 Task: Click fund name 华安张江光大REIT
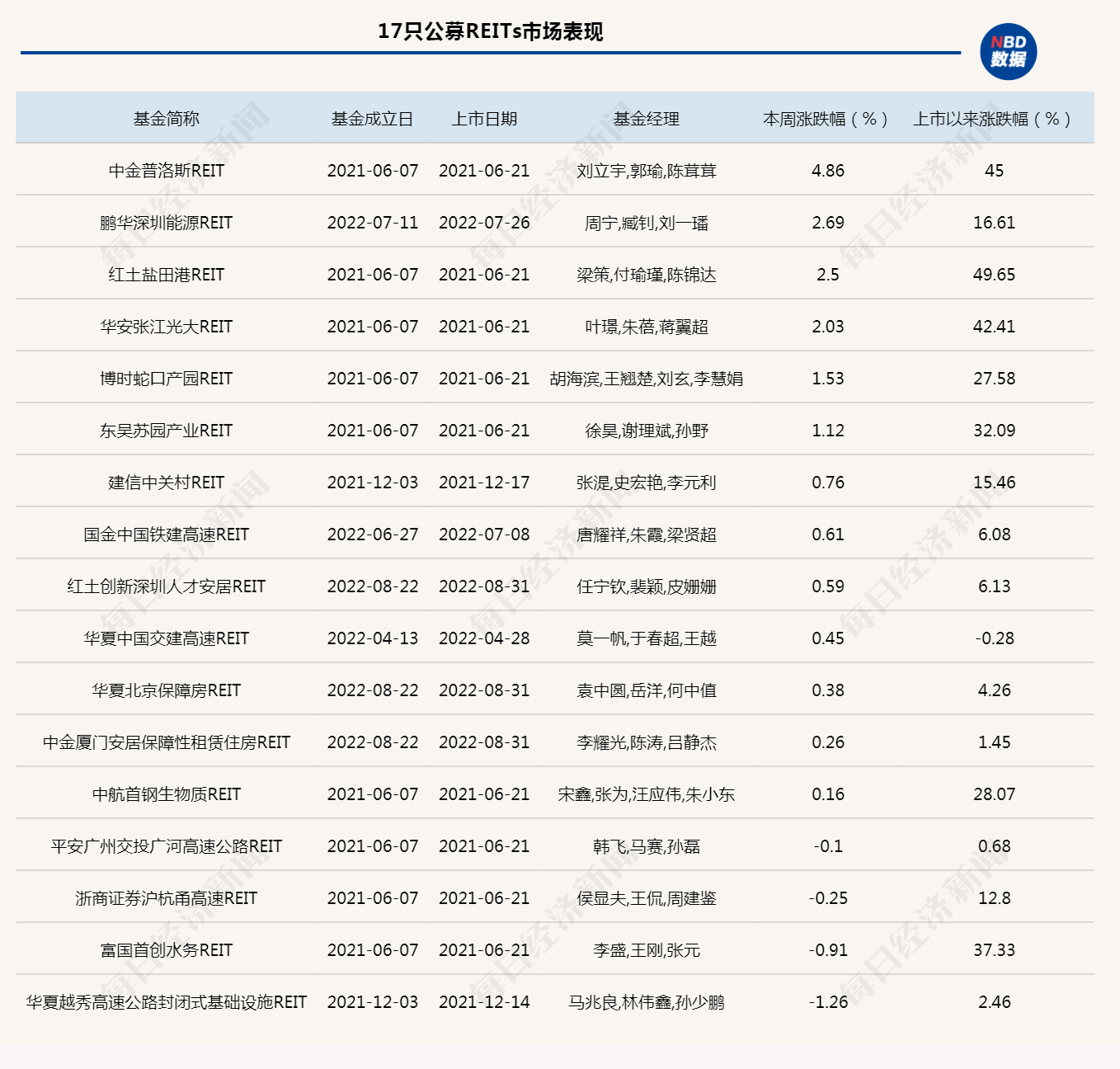[167, 327]
